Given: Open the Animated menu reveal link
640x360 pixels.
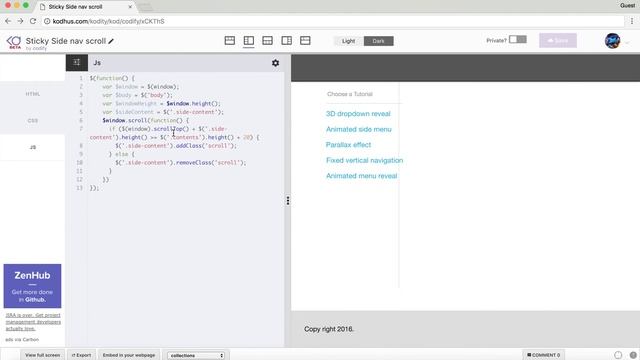Looking at the screenshot, I should tap(361, 176).
